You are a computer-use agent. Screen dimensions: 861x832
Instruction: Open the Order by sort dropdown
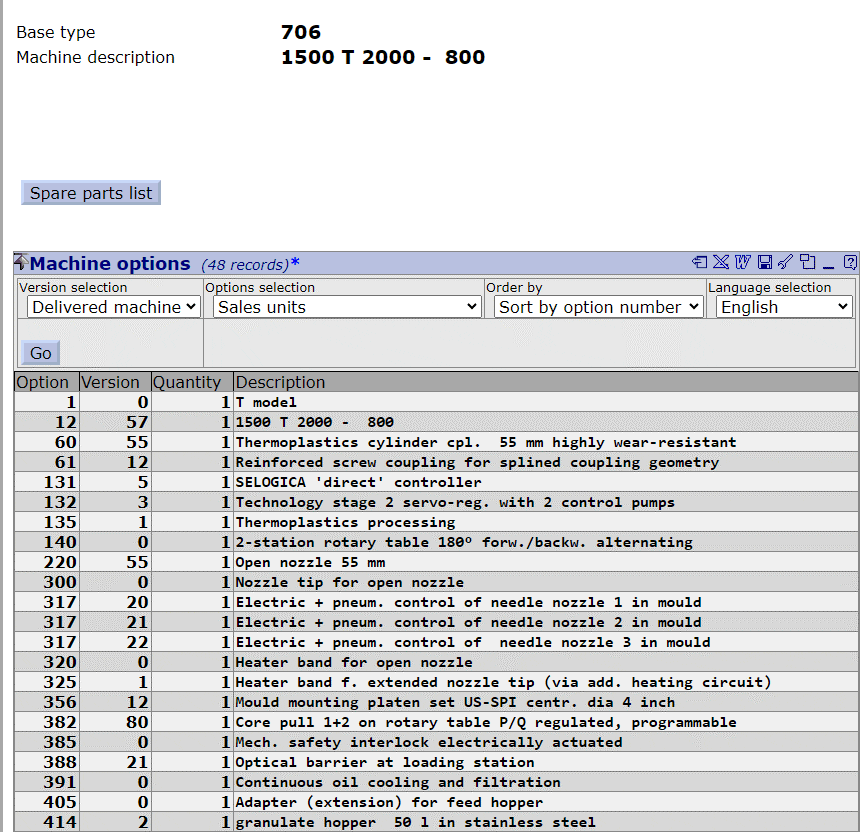coord(598,307)
